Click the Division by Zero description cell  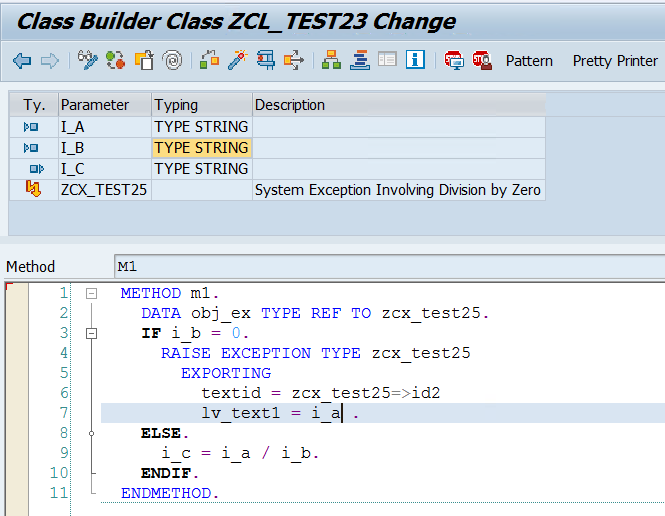point(399,190)
